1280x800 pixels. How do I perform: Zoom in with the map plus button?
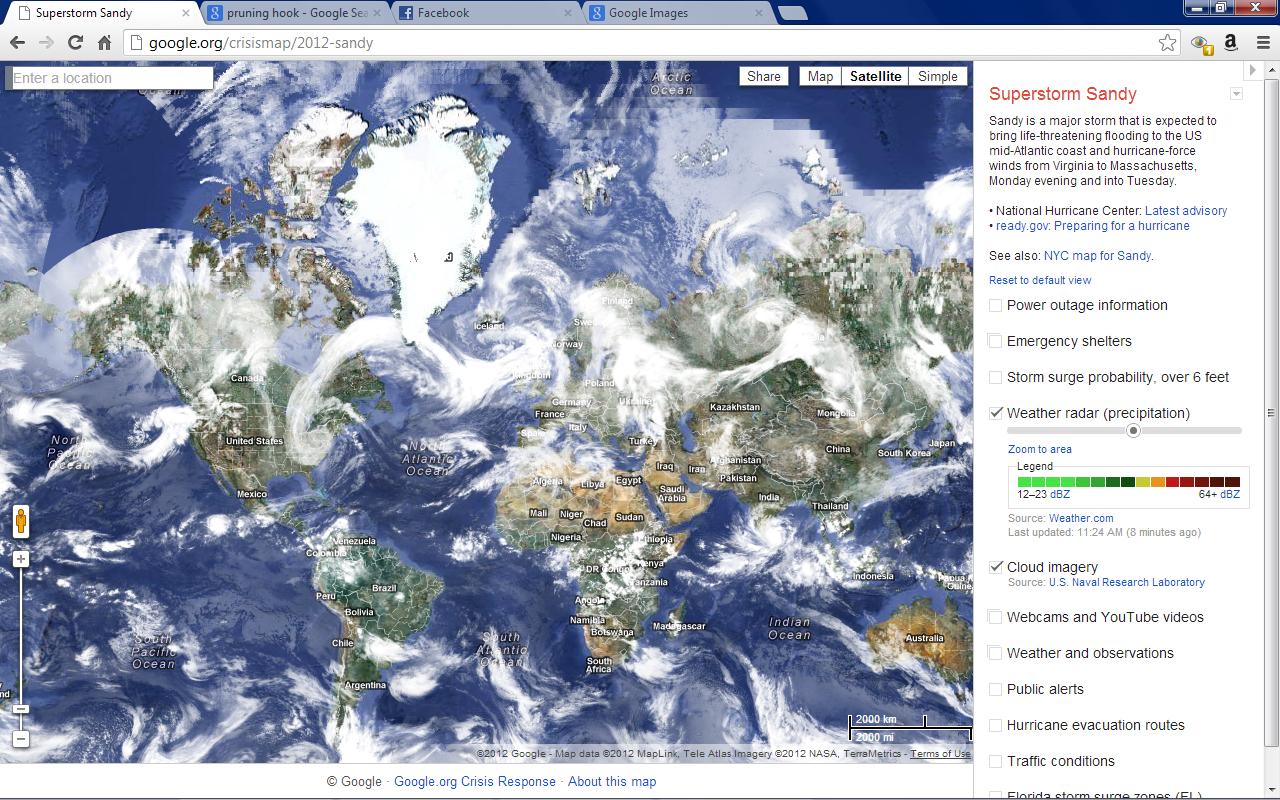(21, 559)
